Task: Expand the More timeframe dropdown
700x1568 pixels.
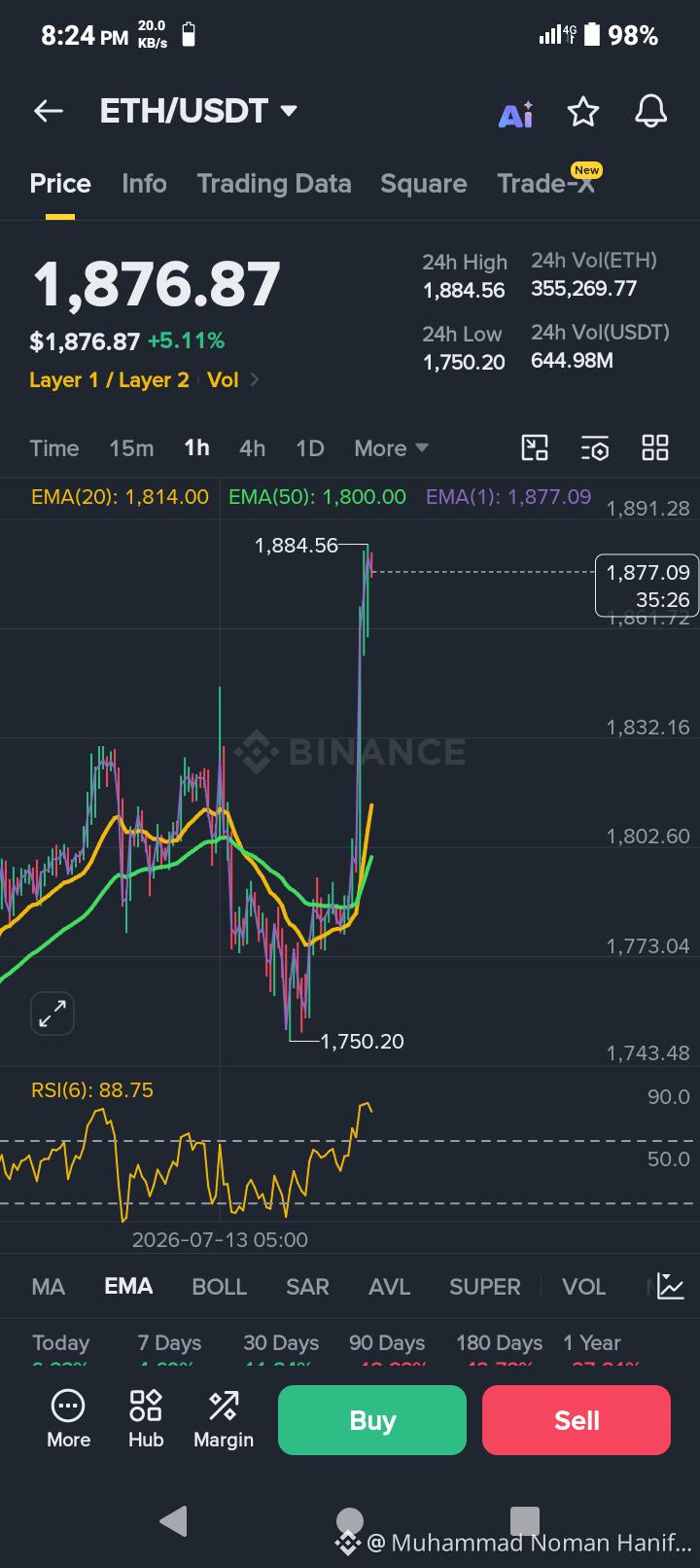Action: coord(391,448)
